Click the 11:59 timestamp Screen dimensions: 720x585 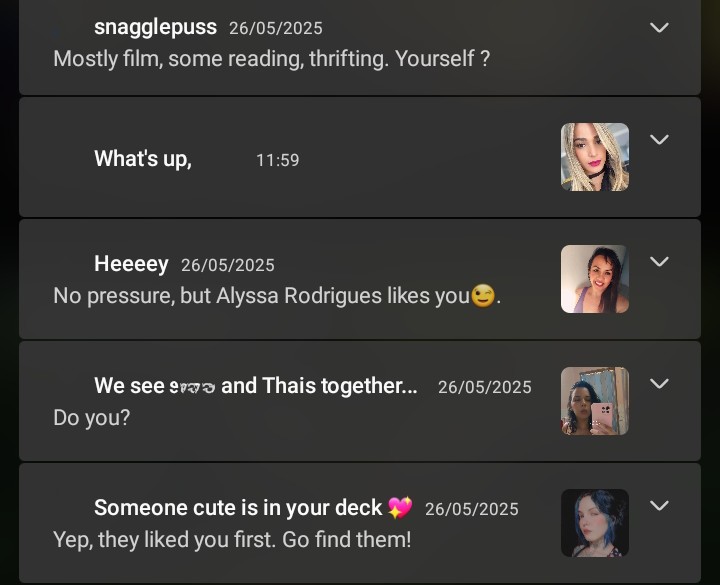tap(277, 160)
